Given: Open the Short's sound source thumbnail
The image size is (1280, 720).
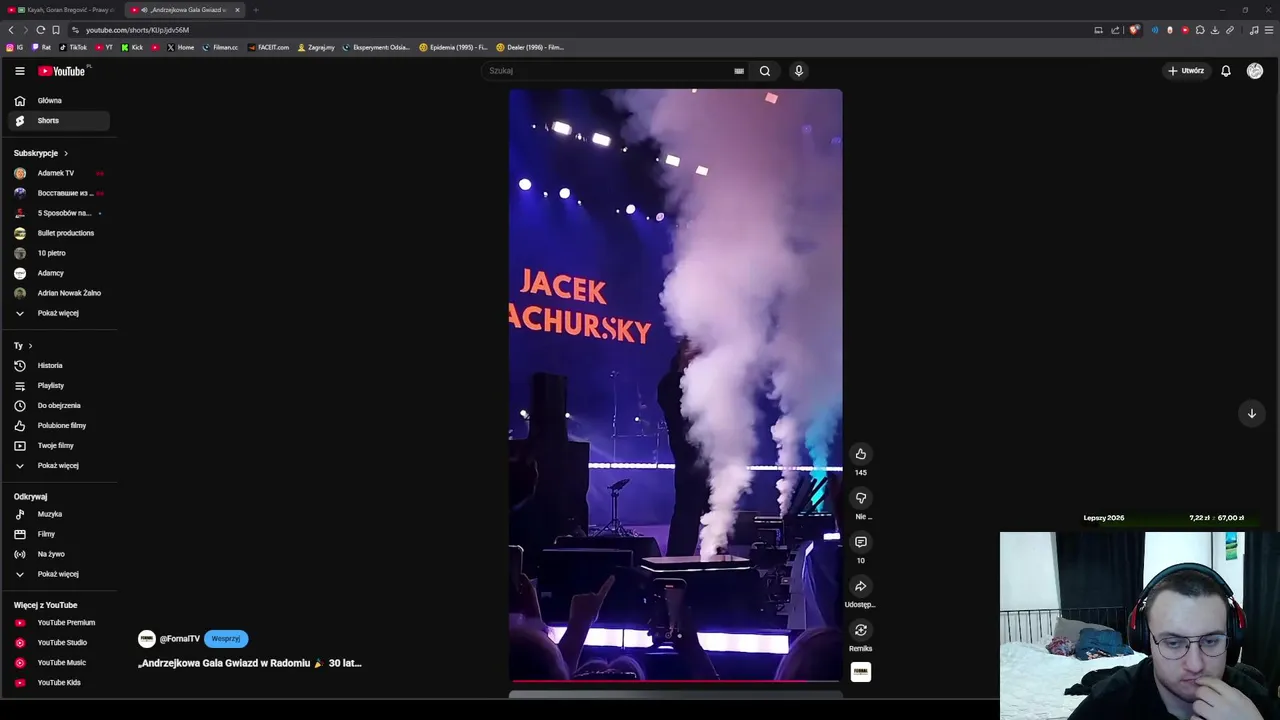Looking at the screenshot, I should tap(861, 672).
